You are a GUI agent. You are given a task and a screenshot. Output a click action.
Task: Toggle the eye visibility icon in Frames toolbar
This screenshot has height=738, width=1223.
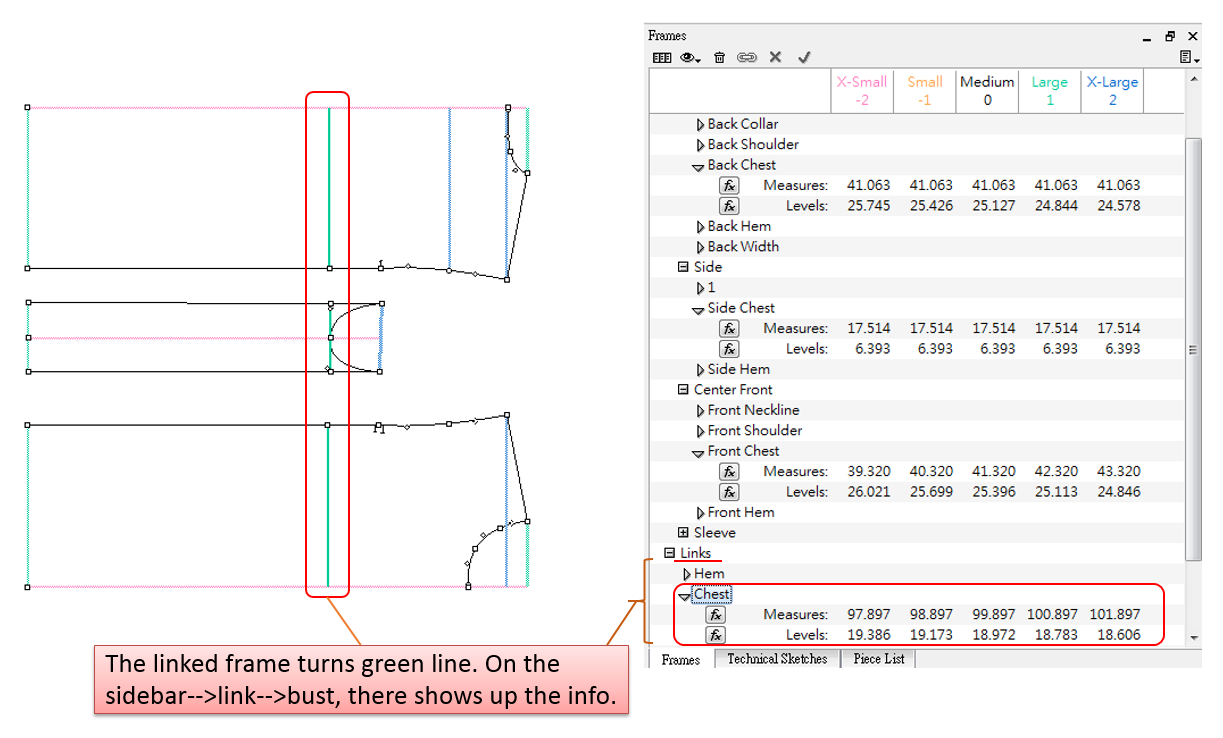(689, 58)
